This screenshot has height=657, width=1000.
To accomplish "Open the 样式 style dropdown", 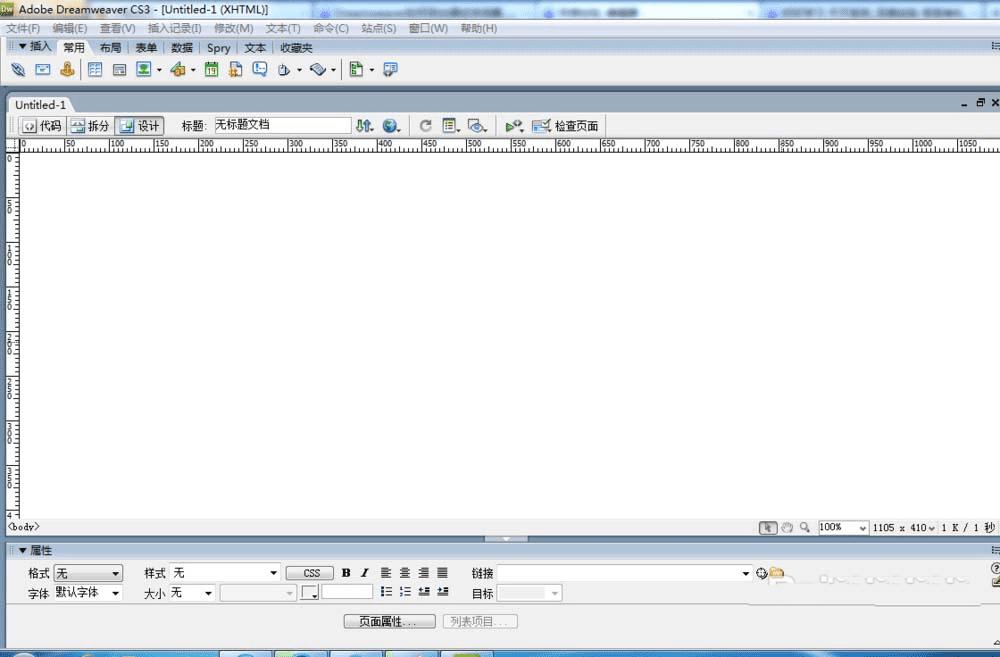I will coord(225,573).
